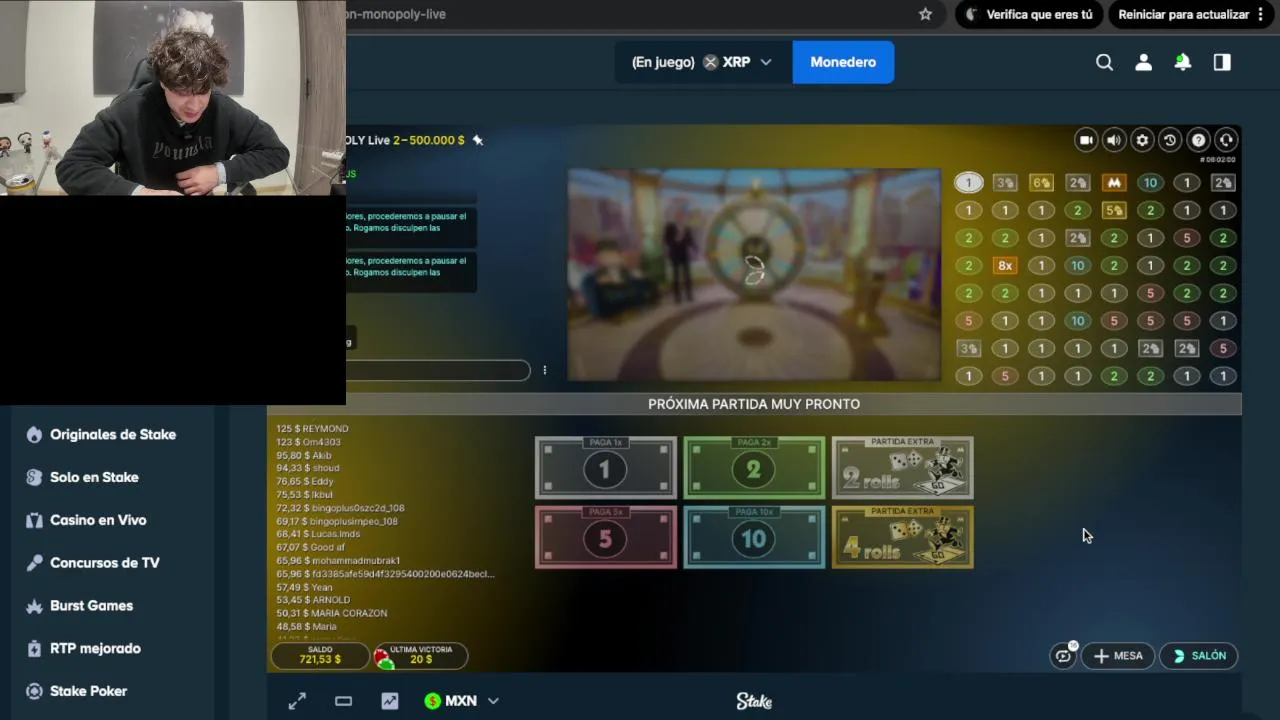Click the 6 rolls result chip
The height and width of the screenshot is (720, 1280).
point(1041,183)
